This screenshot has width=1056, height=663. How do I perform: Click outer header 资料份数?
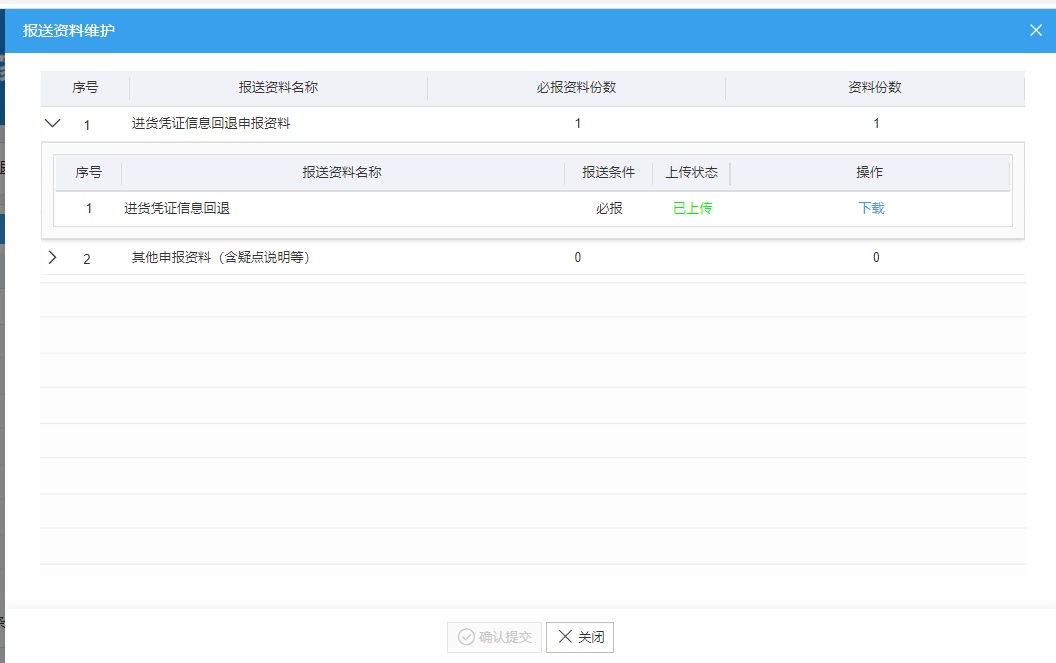point(874,88)
